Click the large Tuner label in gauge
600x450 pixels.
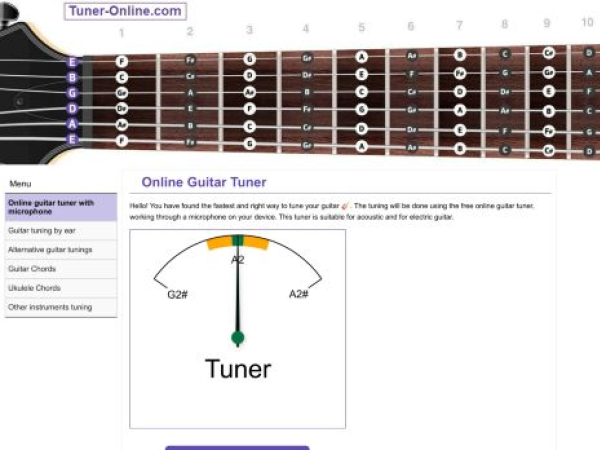click(x=238, y=369)
